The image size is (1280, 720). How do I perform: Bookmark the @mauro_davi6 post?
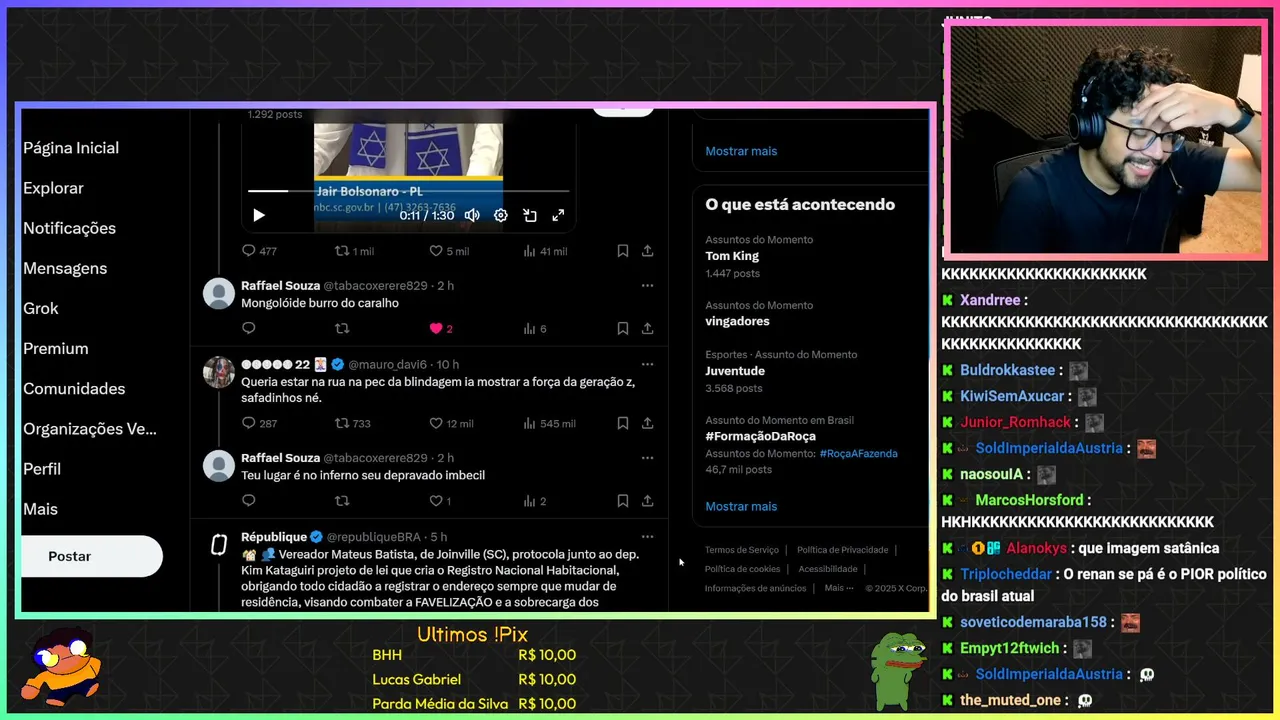(x=622, y=423)
